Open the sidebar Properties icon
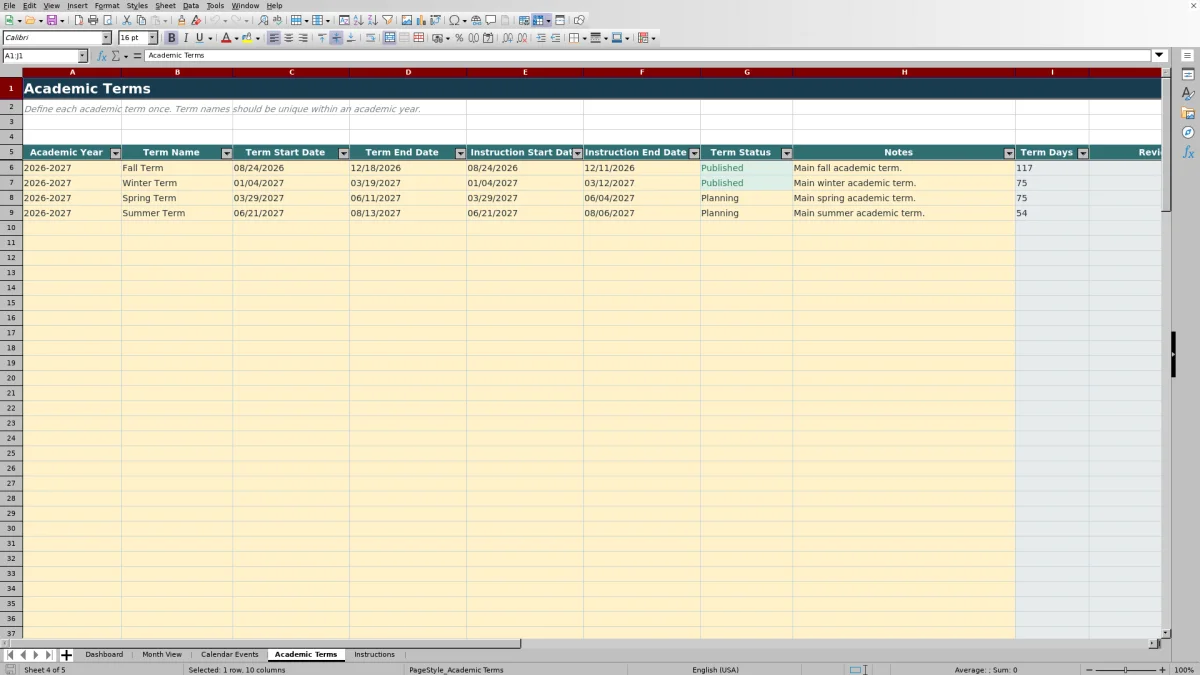1200x675 pixels. (1188, 75)
